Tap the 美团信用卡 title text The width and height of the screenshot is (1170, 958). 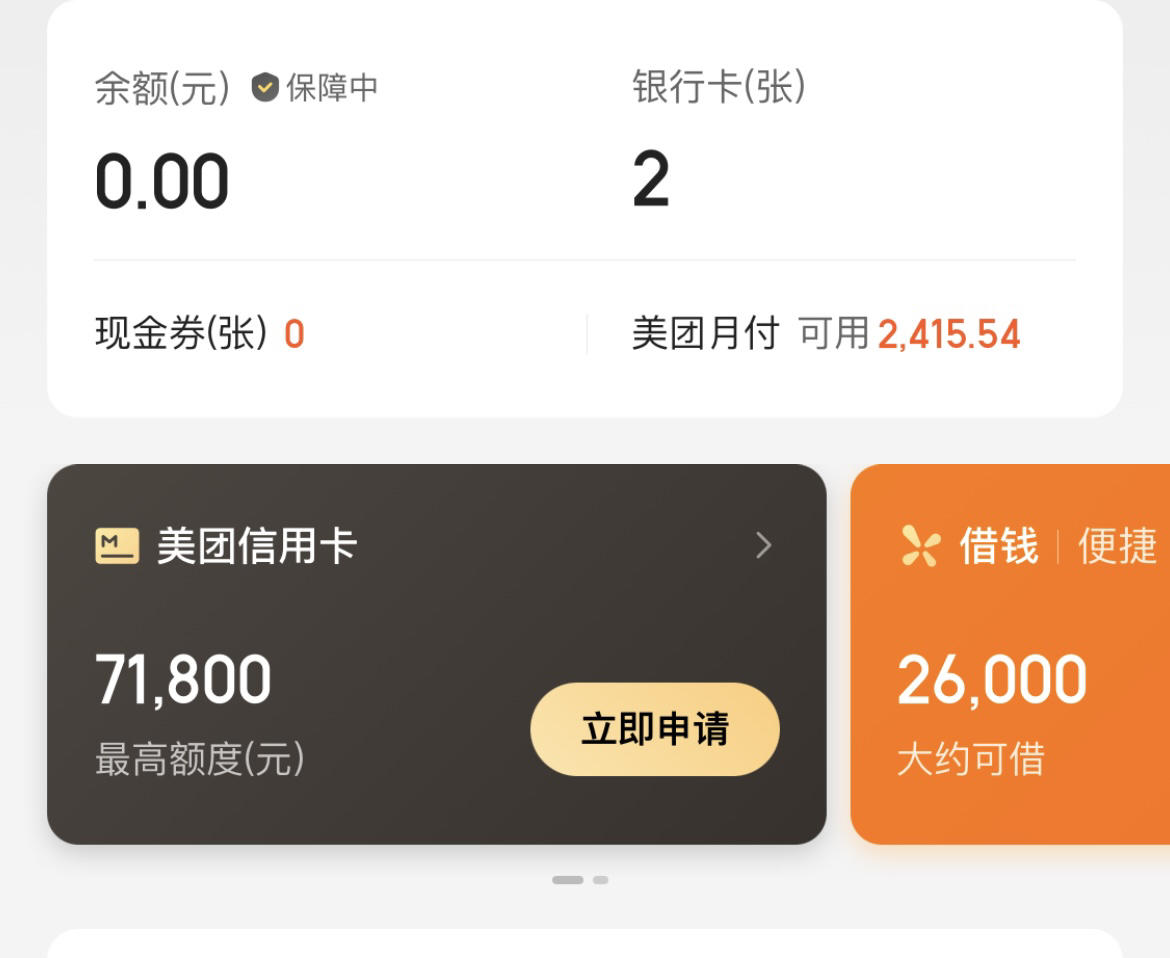pyautogui.click(x=257, y=546)
